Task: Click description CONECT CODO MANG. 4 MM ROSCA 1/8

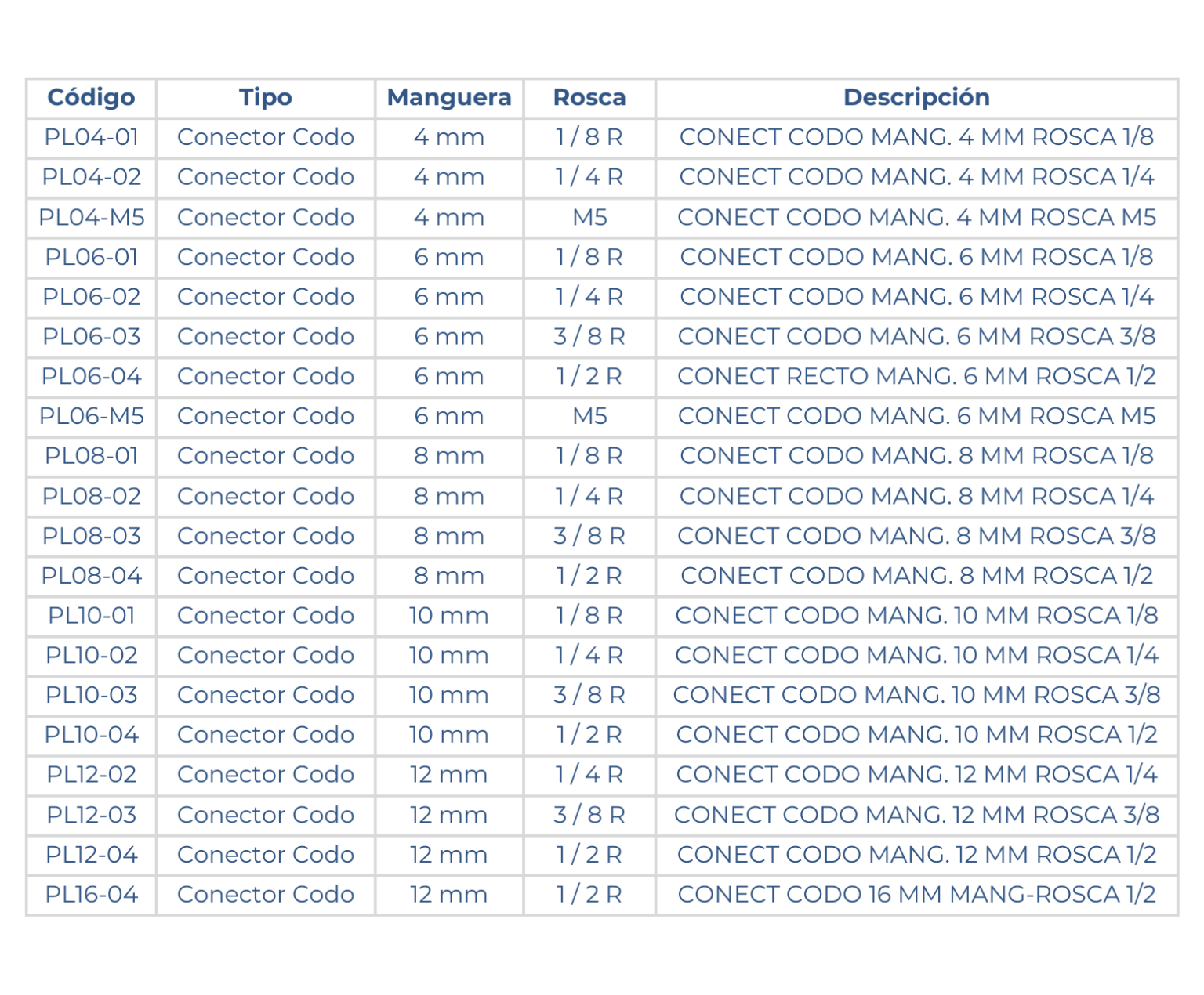Action: click(x=916, y=137)
